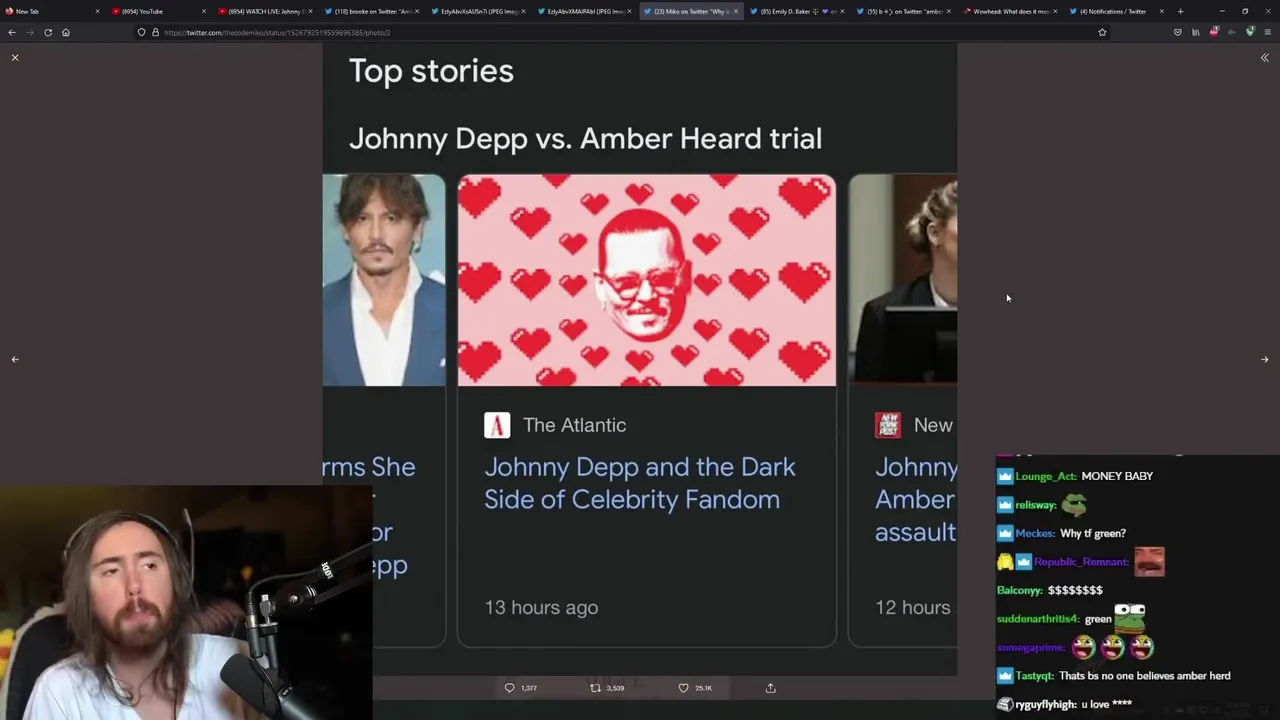Image resolution: width=1280 pixels, height=720 pixels.
Task: Open a new browser tab with plus
Action: coord(1180,11)
